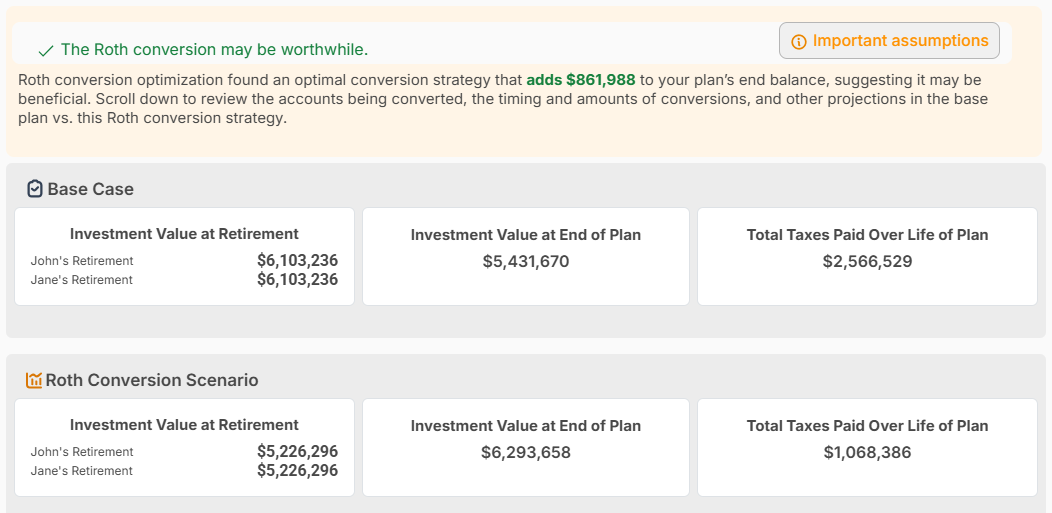Select Jane's Retirement label in Roth scenario
1052x513 pixels.
coord(82,471)
